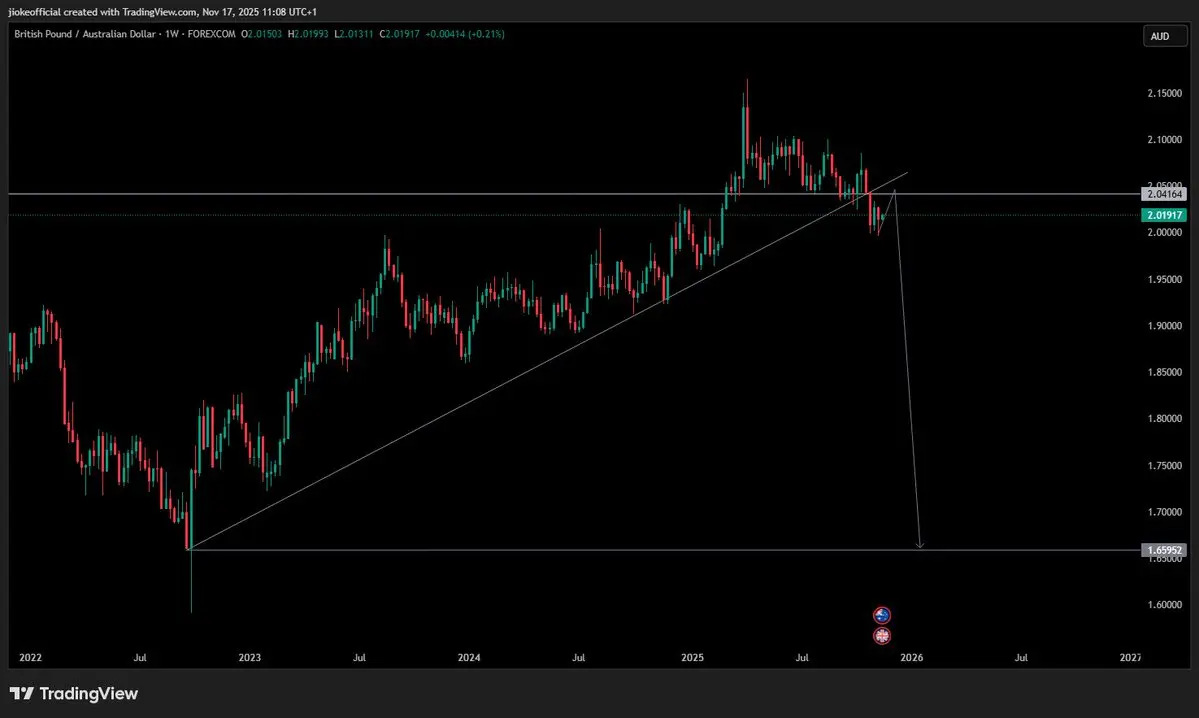The width and height of the screenshot is (1199, 718).
Task: Click the 2.04164 horizontal line price label
Action: 1165,194
